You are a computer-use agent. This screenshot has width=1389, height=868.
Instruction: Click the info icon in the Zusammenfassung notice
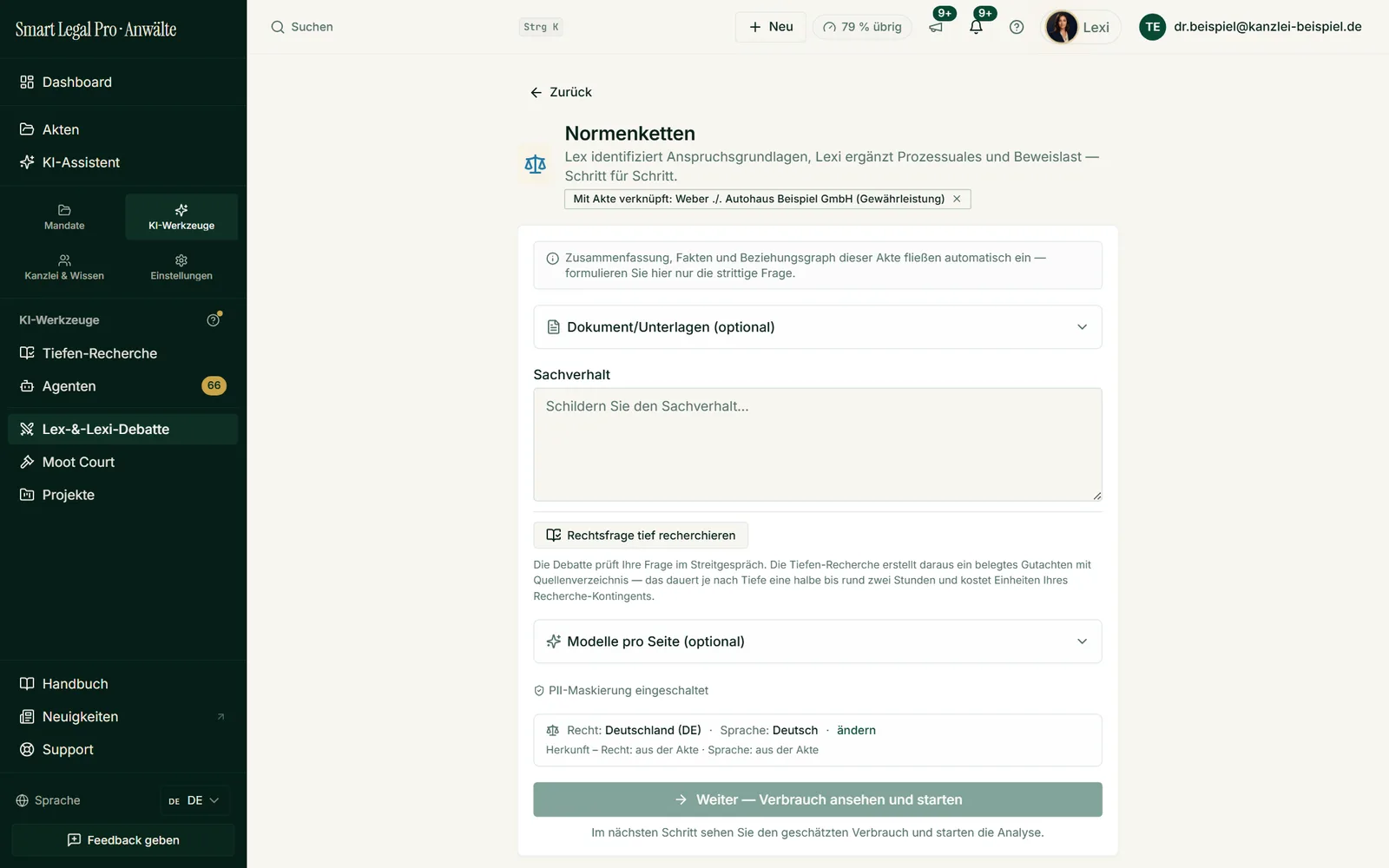point(552,259)
